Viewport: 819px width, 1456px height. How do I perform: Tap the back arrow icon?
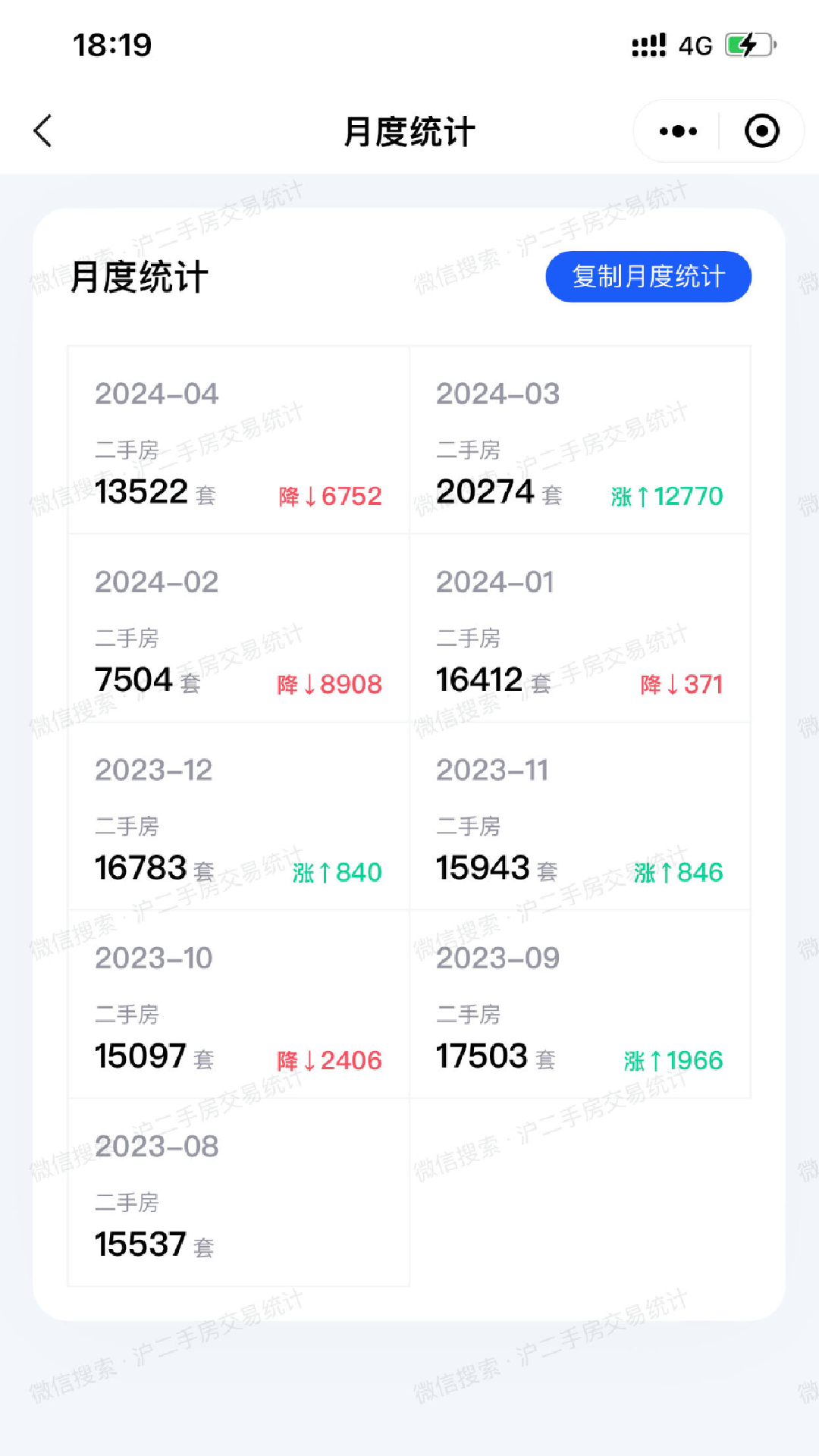click(x=43, y=131)
